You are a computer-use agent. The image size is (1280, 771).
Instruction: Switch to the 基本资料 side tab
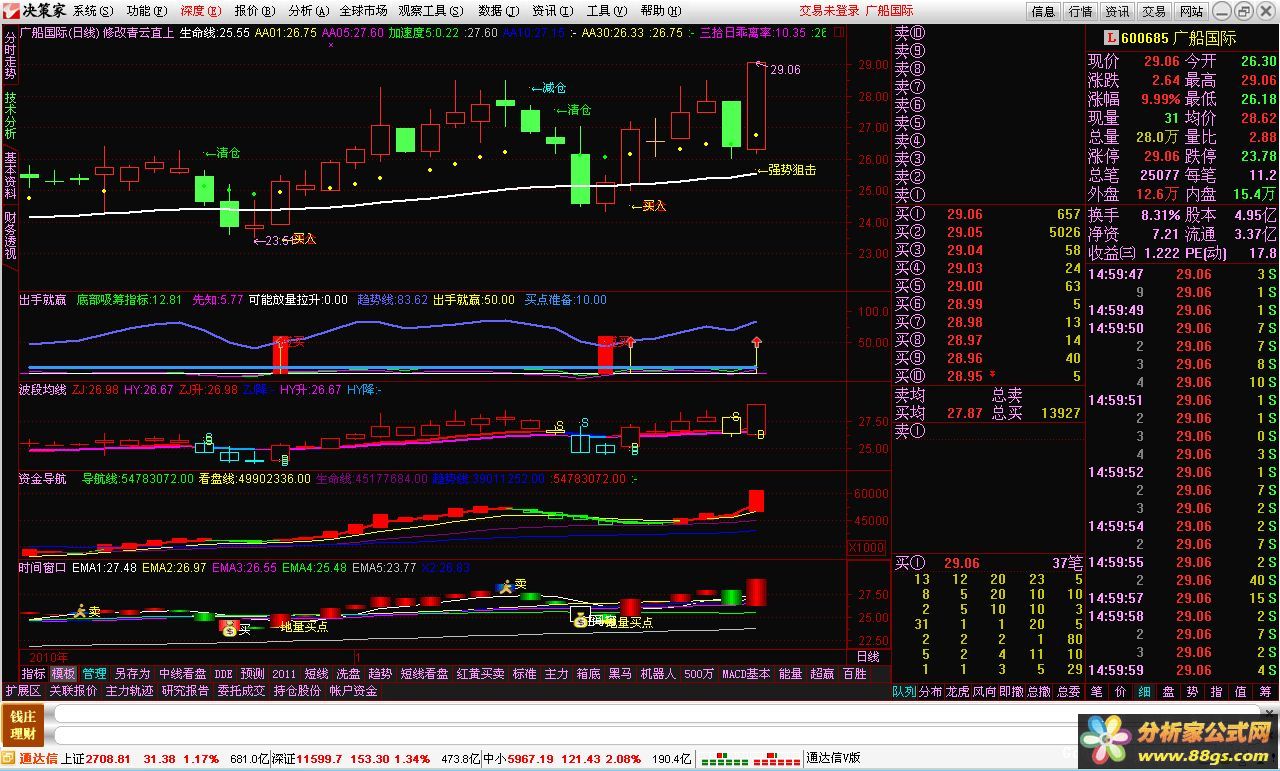point(10,176)
